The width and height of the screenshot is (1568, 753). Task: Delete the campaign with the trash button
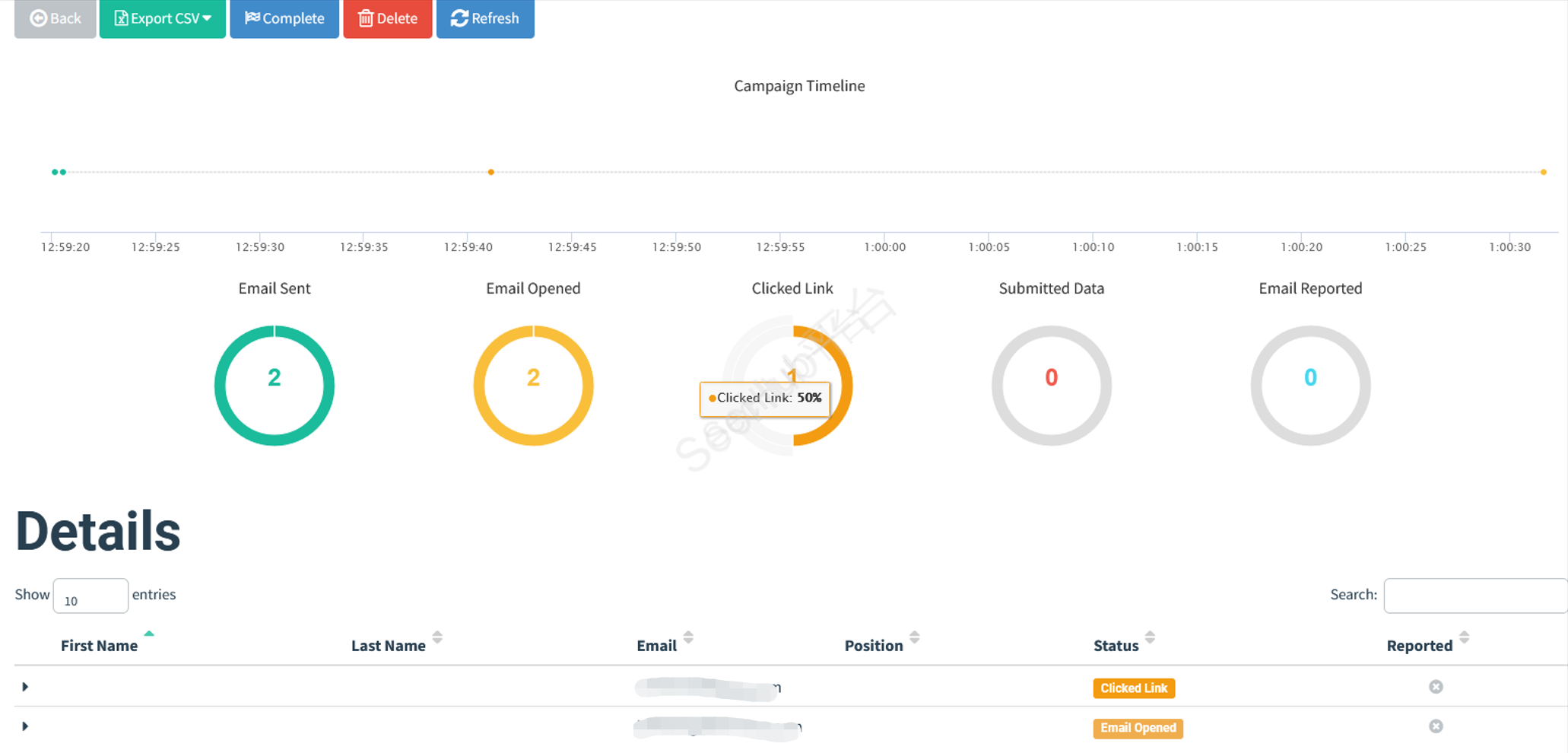(387, 18)
